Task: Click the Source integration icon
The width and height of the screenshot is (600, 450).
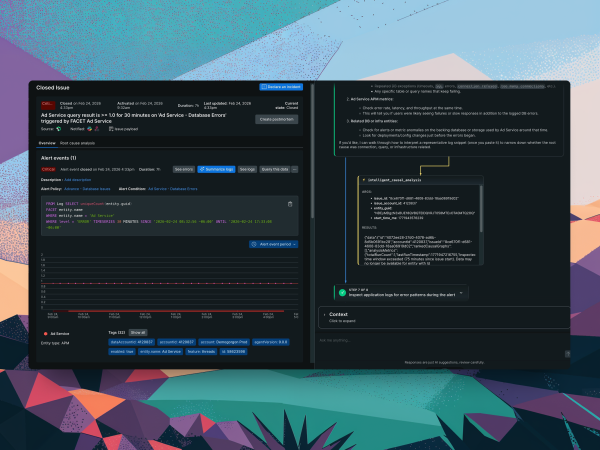Action: tap(59, 129)
